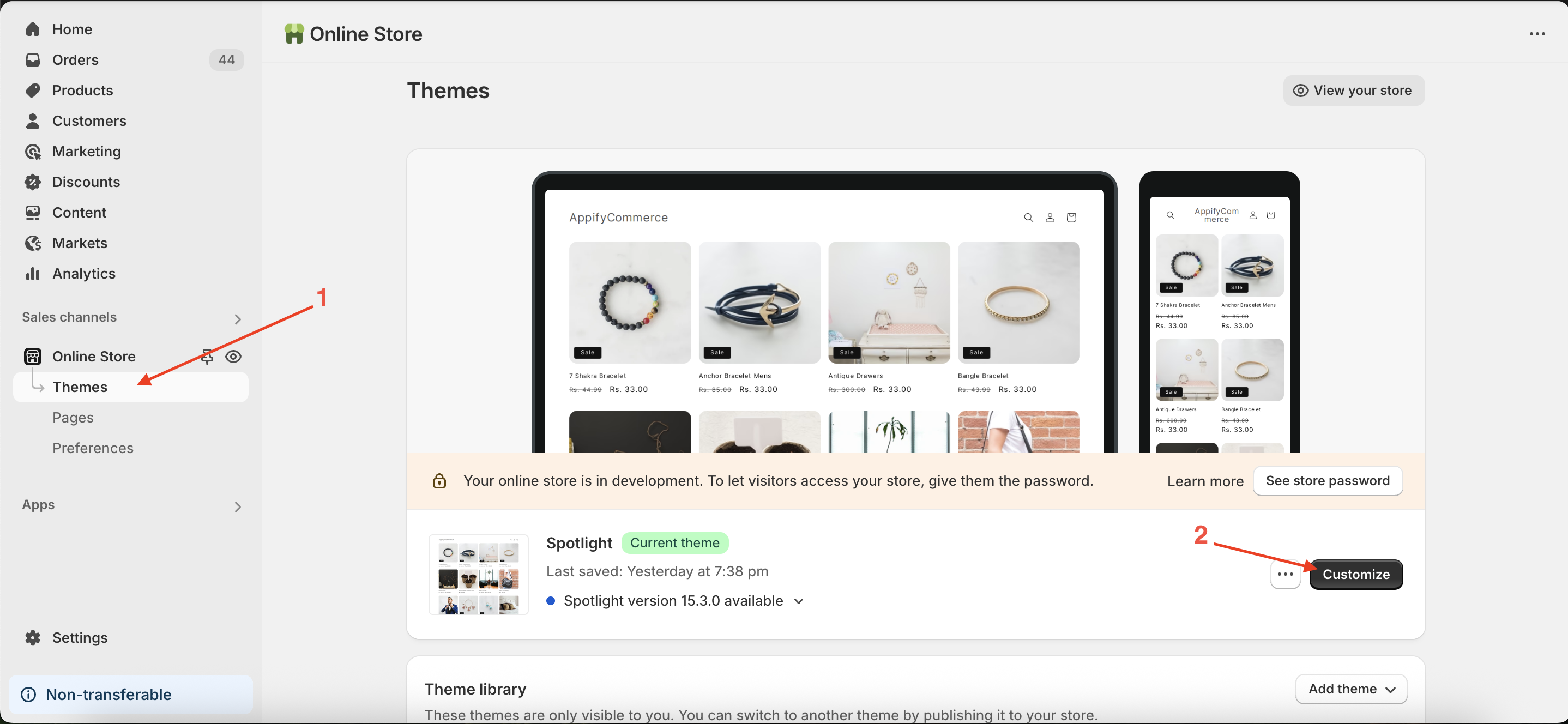Expand the Apps section
Image resolution: width=1568 pixels, height=724 pixels.
(x=238, y=506)
